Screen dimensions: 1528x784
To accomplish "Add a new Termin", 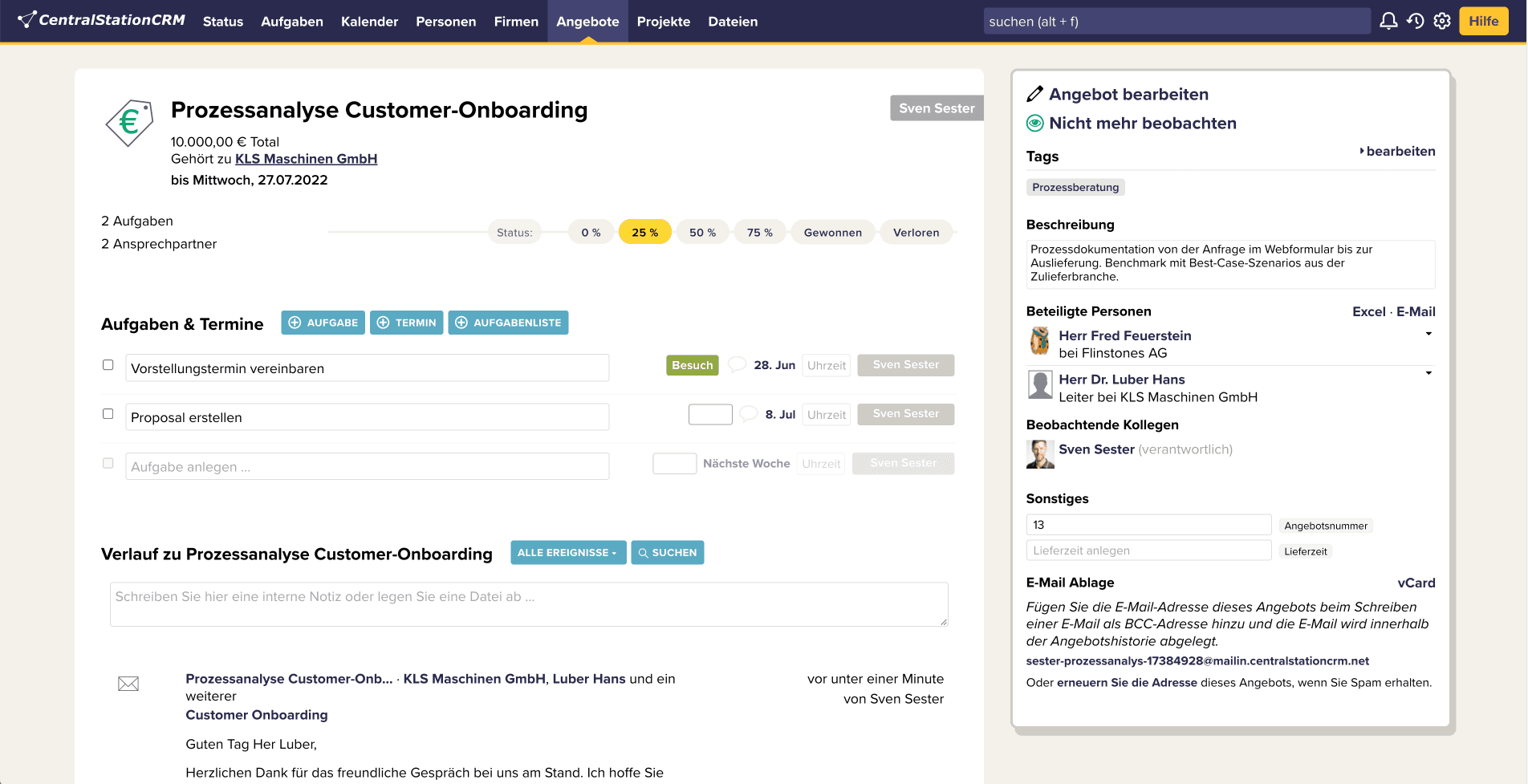I will coord(406,323).
